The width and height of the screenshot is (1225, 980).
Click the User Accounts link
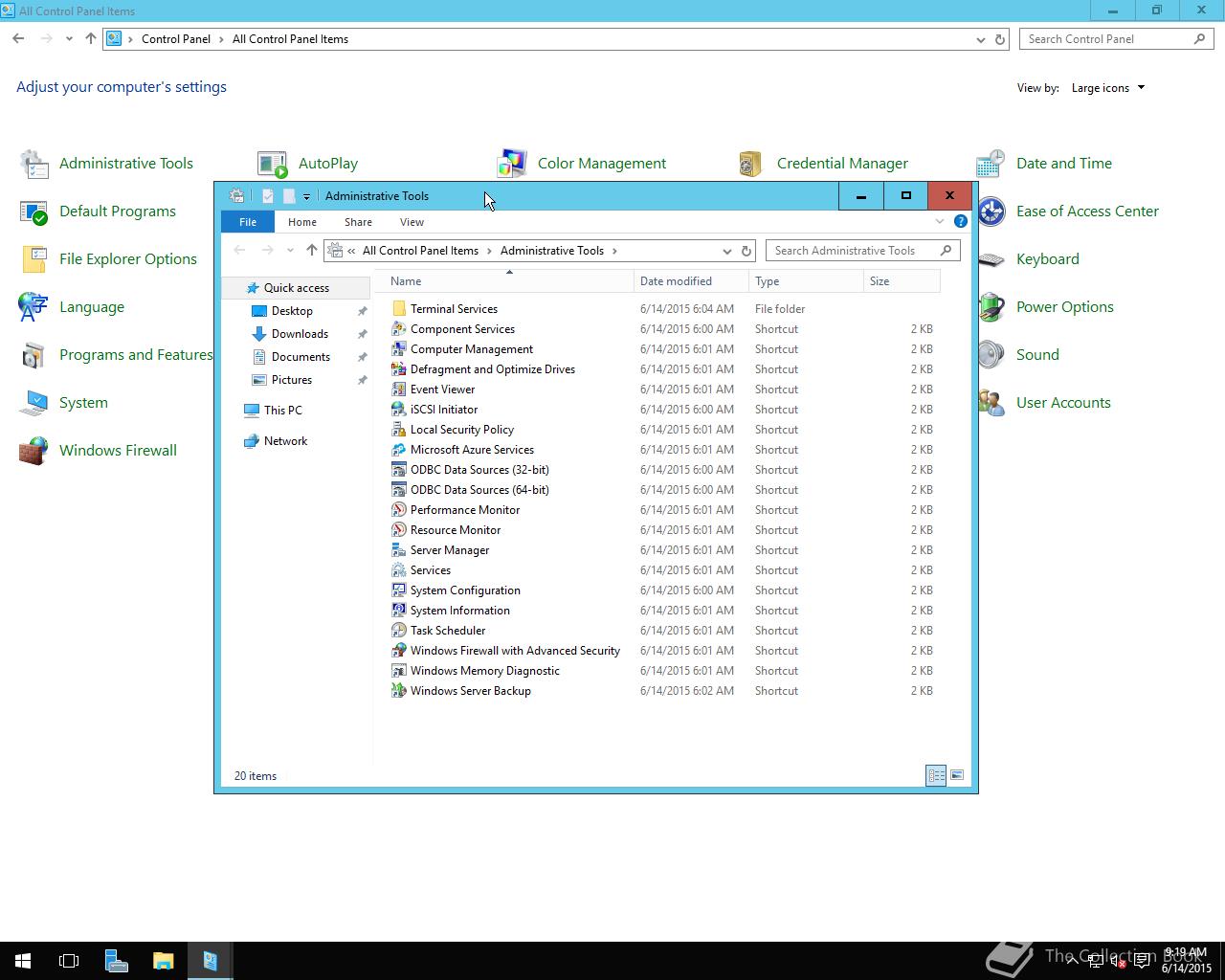pyautogui.click(x=1063, y=403)
